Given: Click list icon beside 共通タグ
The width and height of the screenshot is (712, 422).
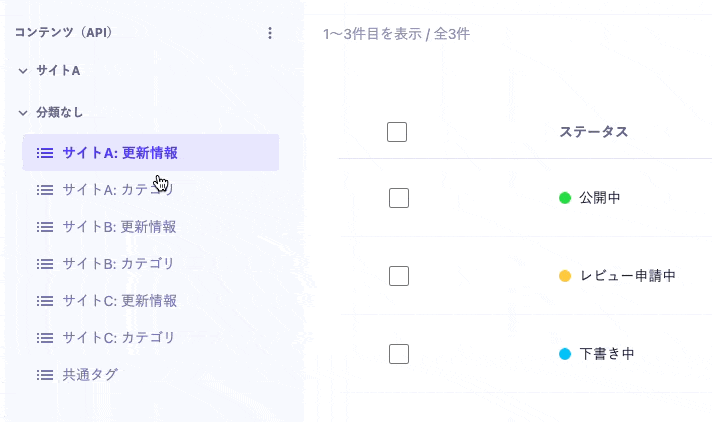Looking at the screenshot, I should coord(45,375).
